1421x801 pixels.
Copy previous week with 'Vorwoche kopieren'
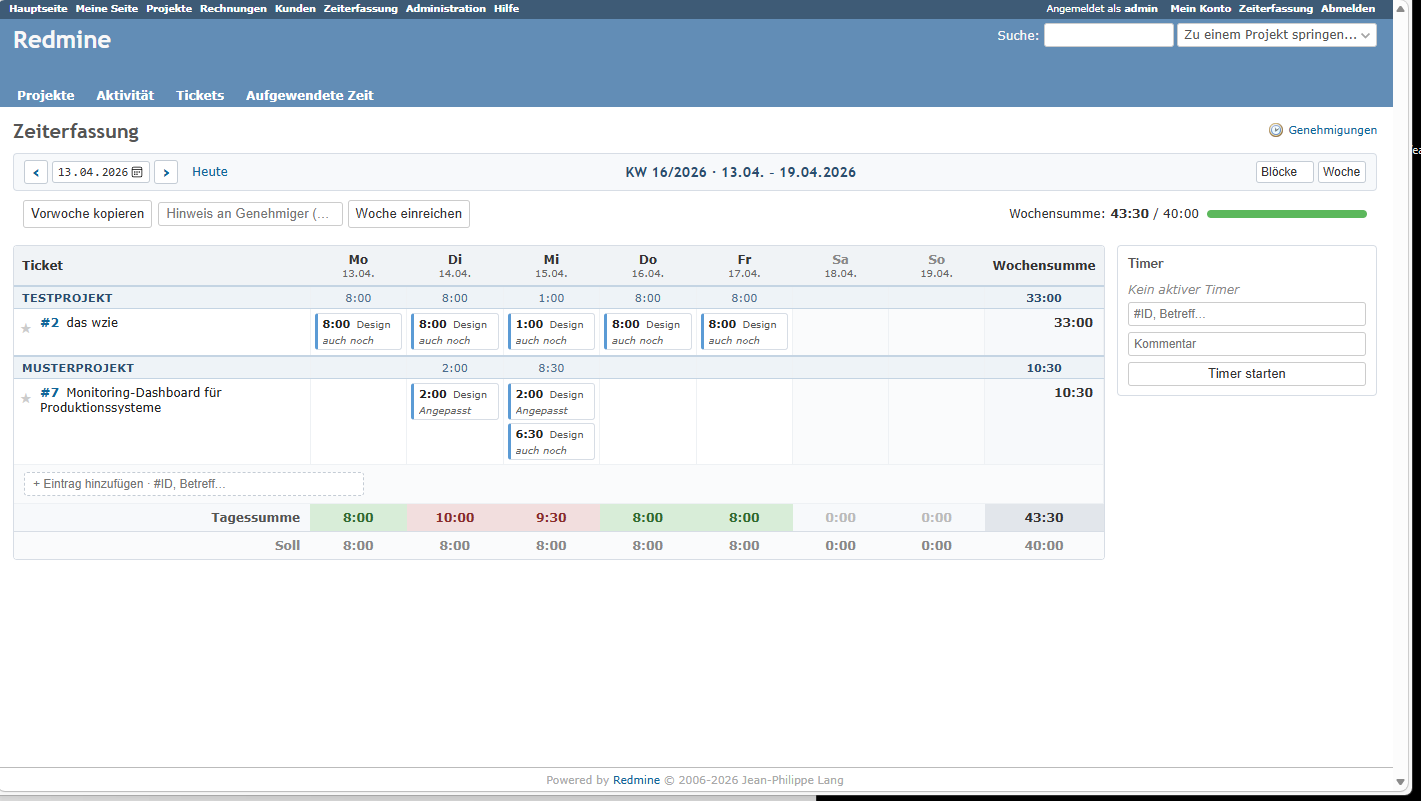point(87,213)
